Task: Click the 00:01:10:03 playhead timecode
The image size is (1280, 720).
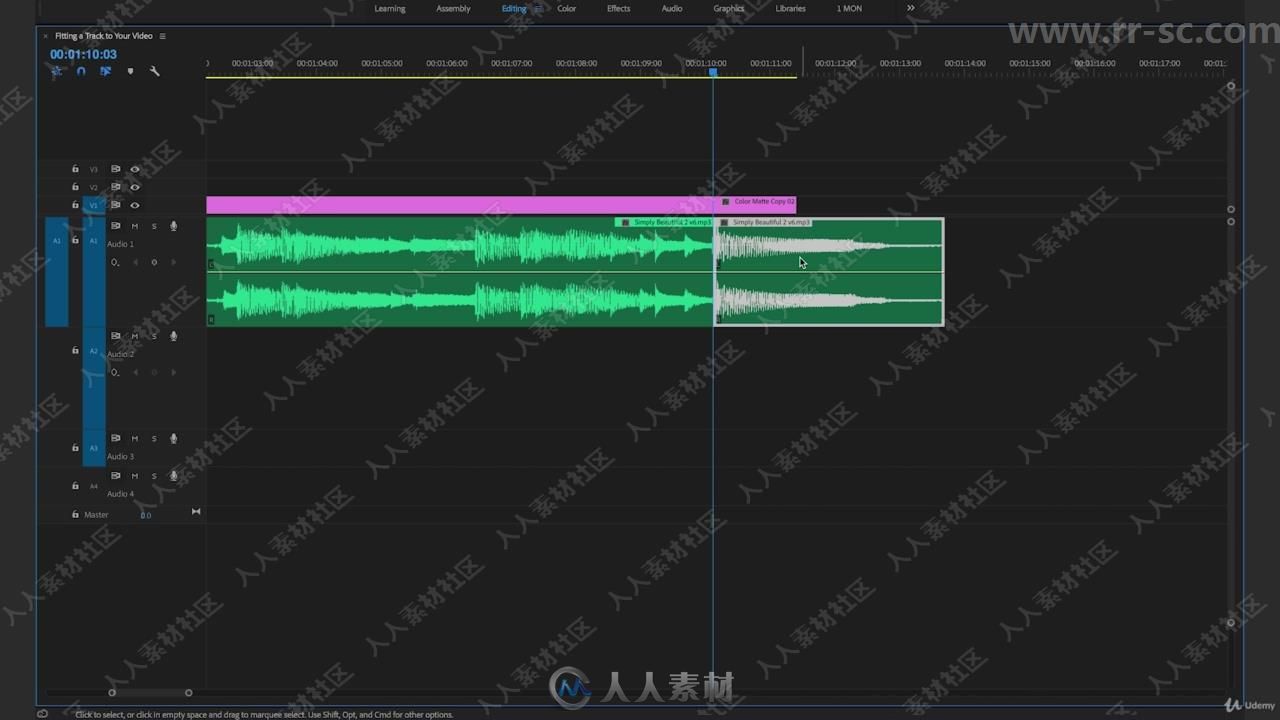Action: click(x=83, y=54)
